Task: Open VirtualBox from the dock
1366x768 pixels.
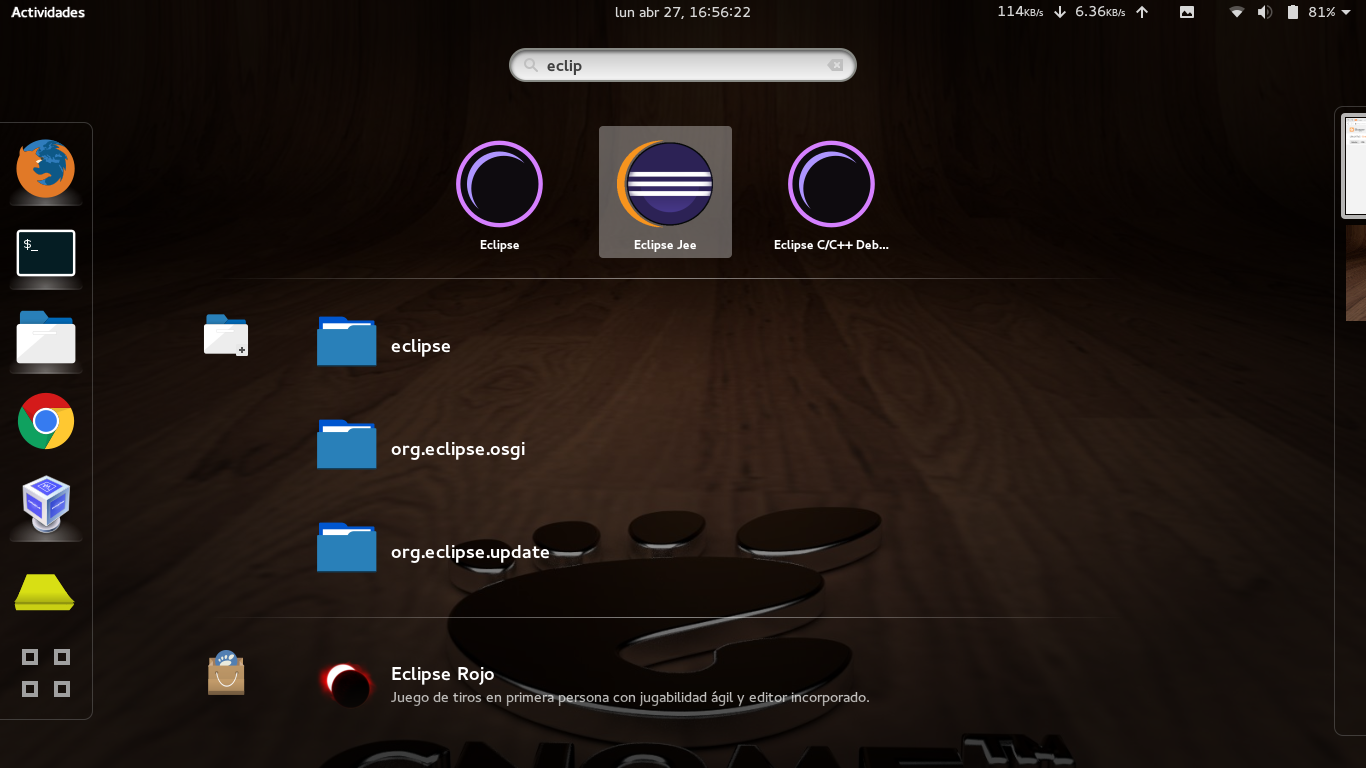Action: pyautogui.click(x=46, y=506)
